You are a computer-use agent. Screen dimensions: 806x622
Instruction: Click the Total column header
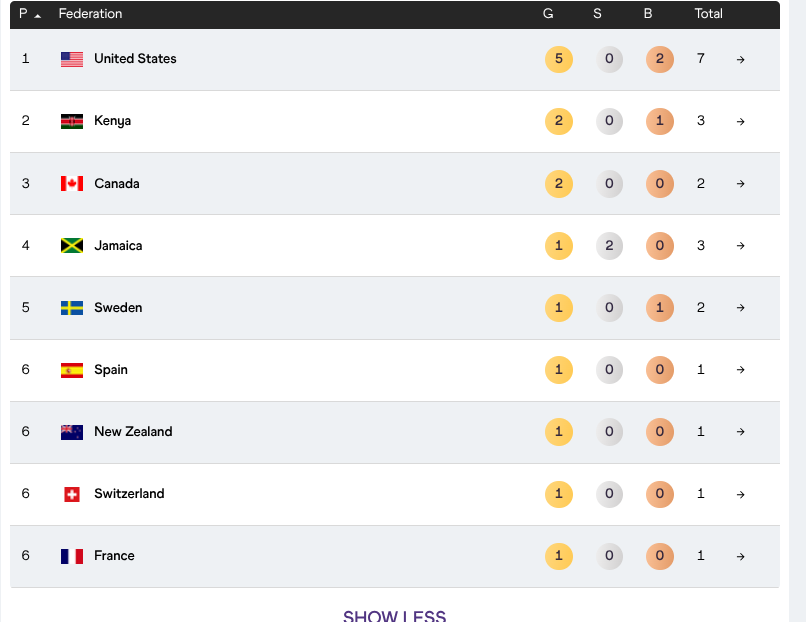tap(708, 14)
